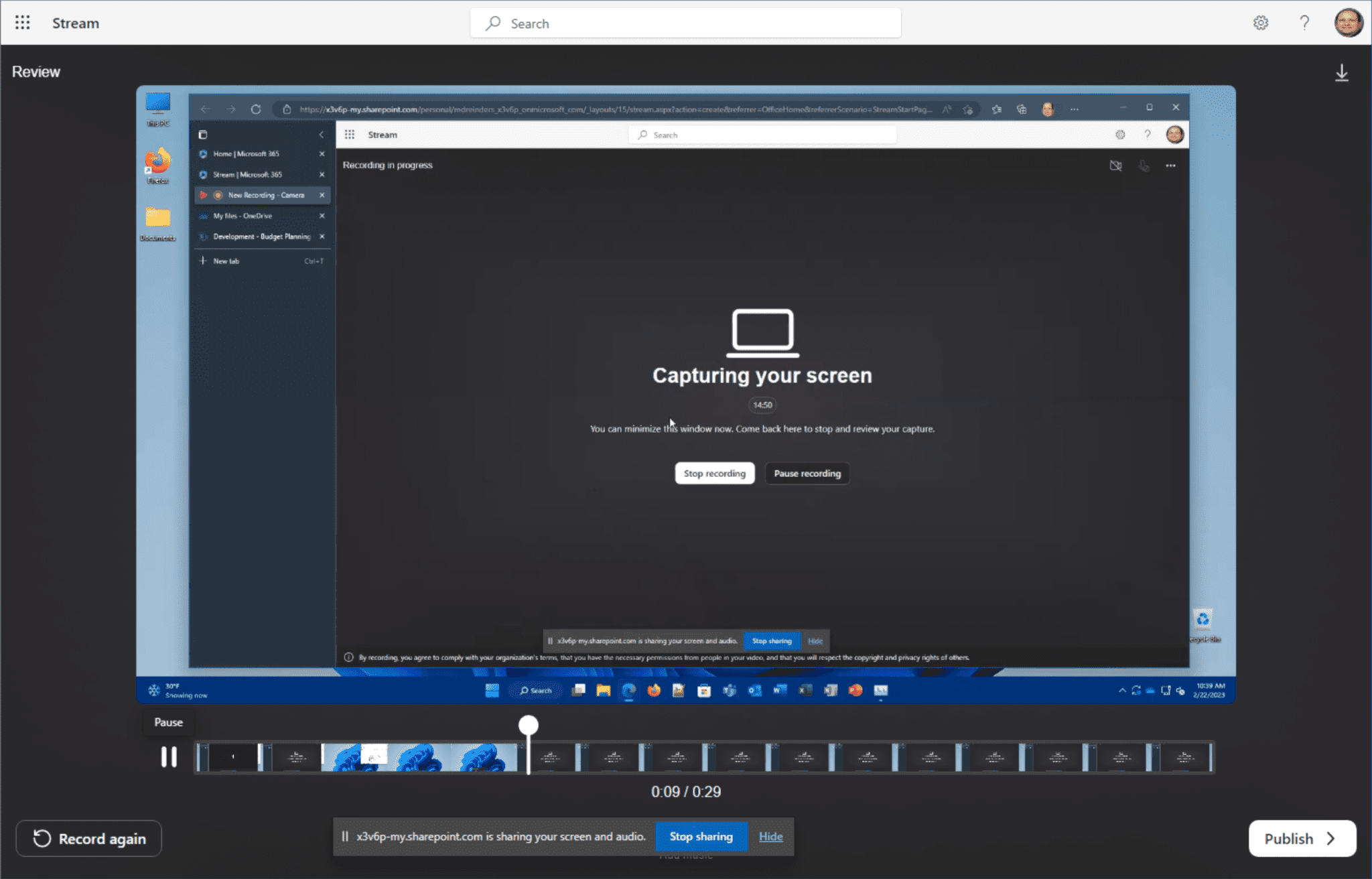Open Stream settings with the gear icon
Screen dimensions: 1372x879
pyautogui.click(x=1261, y=22)
